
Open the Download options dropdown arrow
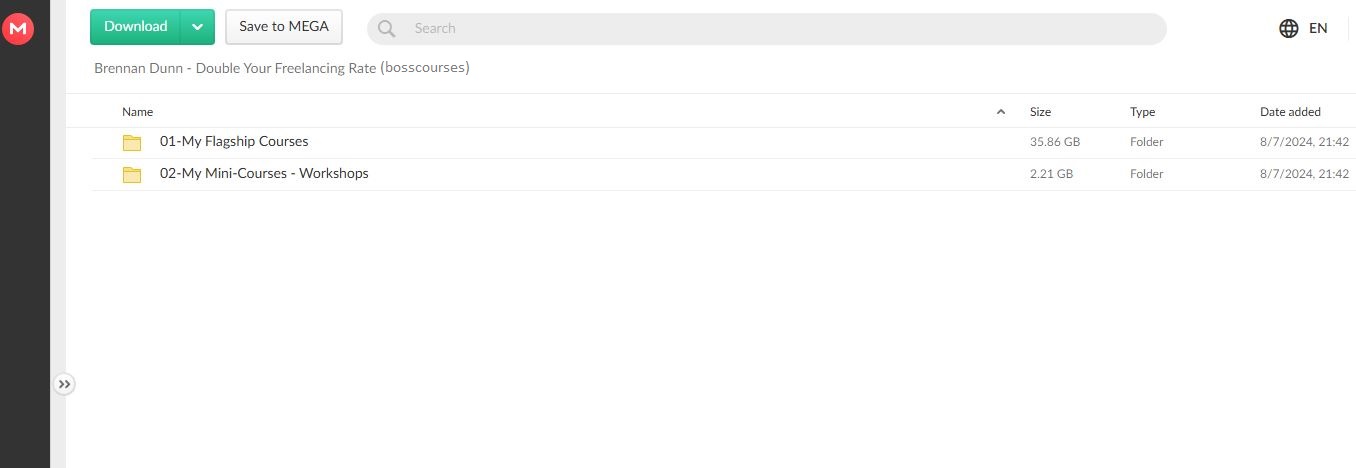(x=198, y=27)
